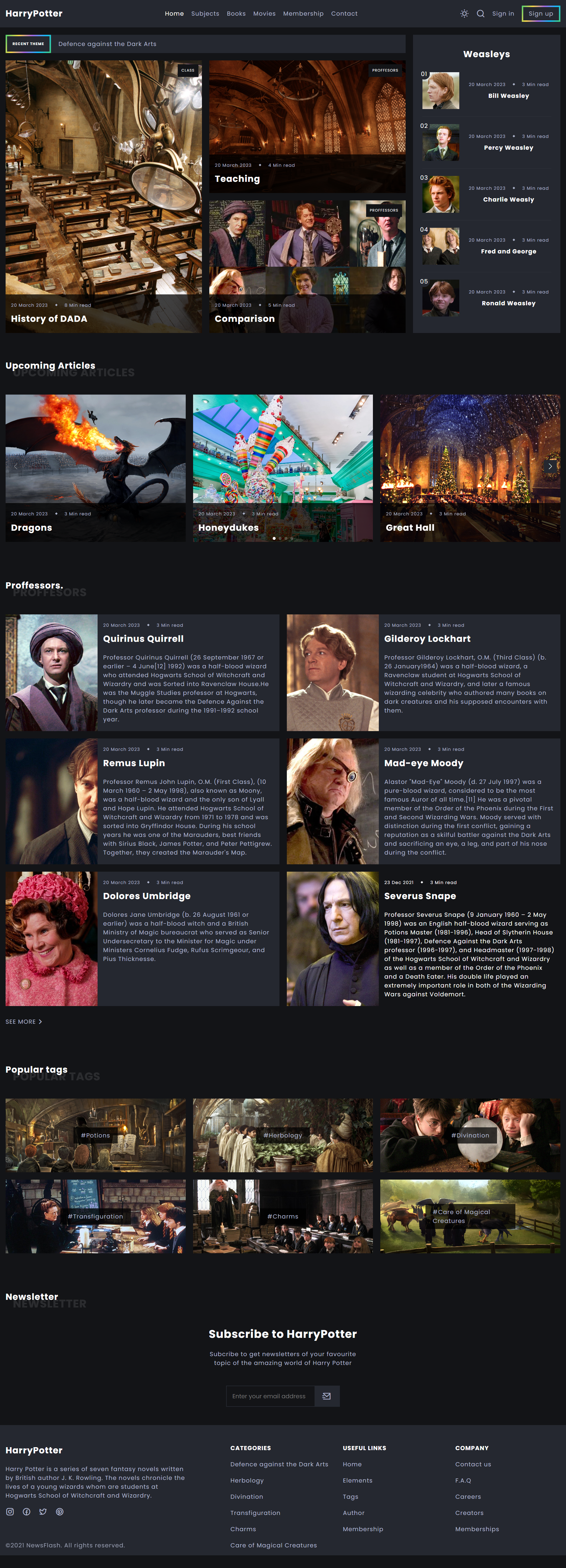Select the #Potions tag card
The image size is (566, 1568).
coord(96,1135)
